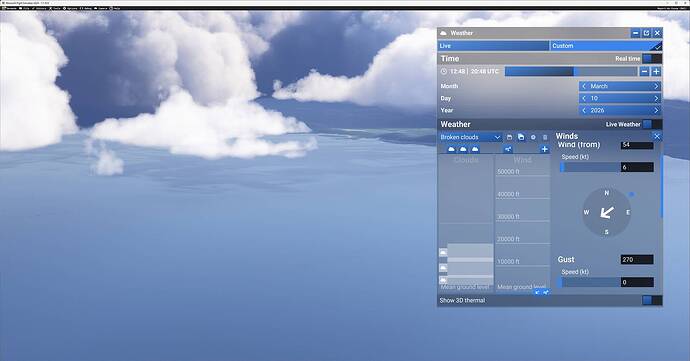Go to previous day from 10

[584, 98]
